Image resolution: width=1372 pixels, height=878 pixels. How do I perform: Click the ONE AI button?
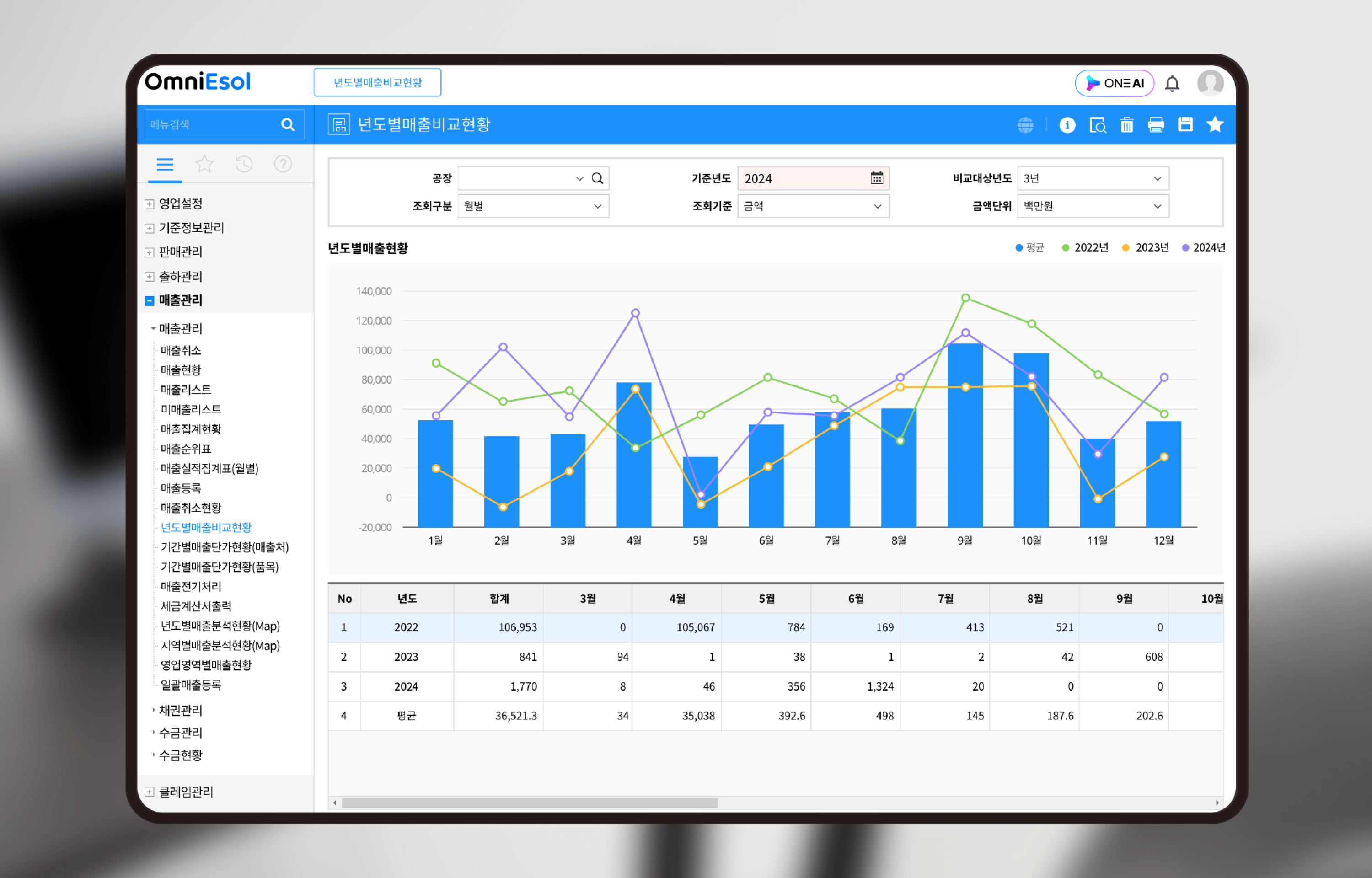coord(1115,83)
